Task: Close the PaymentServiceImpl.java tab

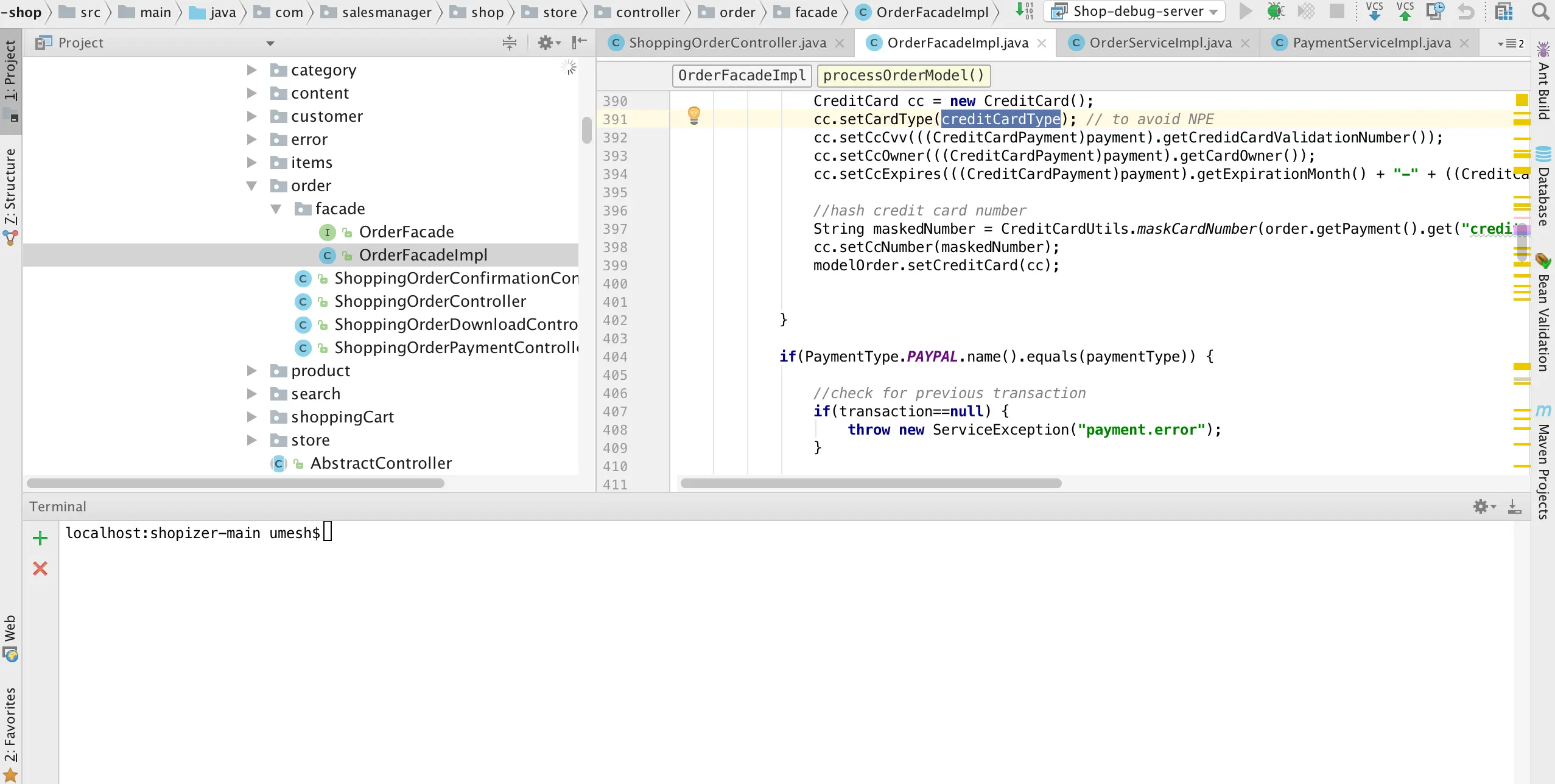Action: click(x=1464, y=43)
